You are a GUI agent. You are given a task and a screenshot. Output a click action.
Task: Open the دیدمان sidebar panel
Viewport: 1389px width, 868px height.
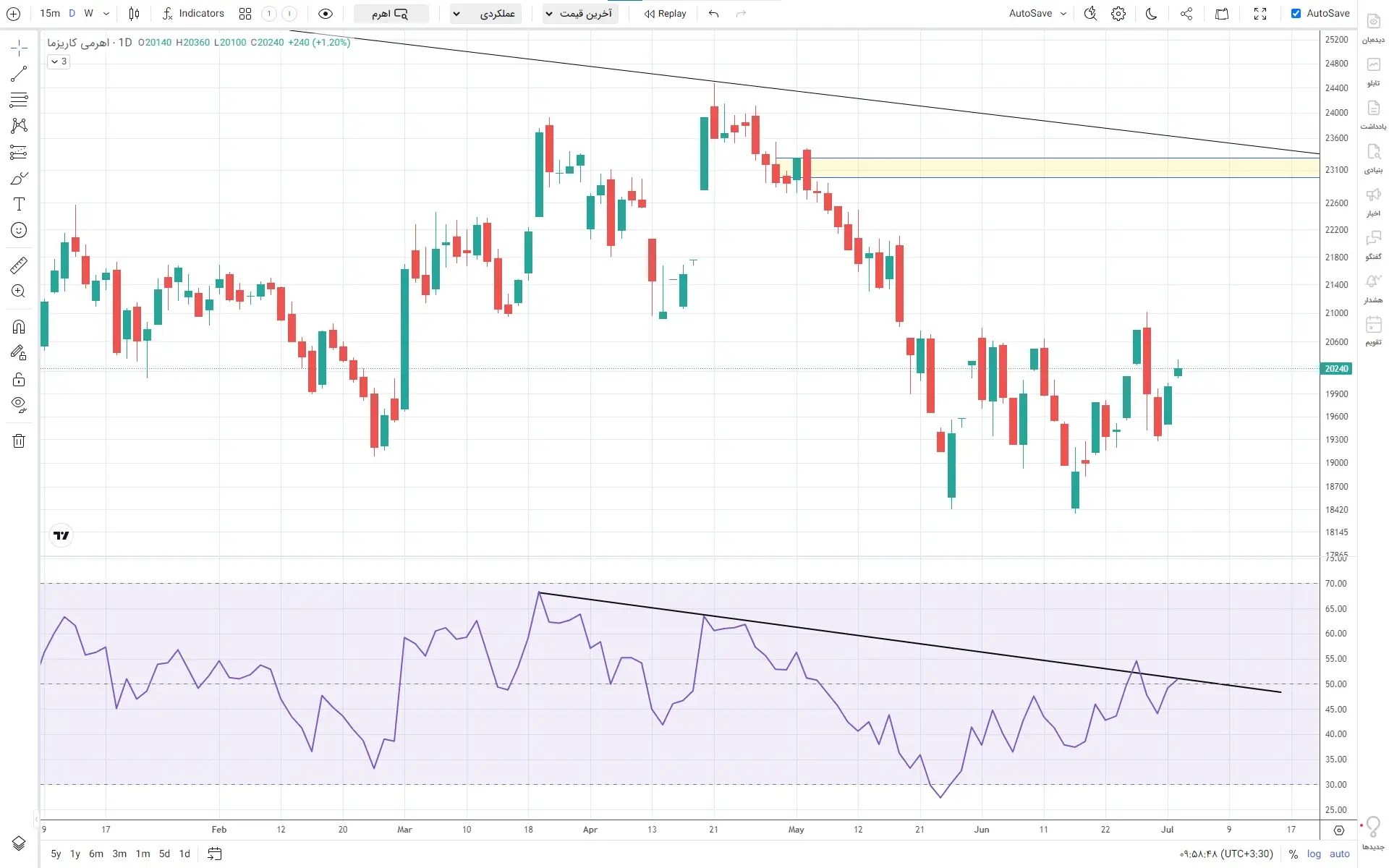(x=1373, y=28)
